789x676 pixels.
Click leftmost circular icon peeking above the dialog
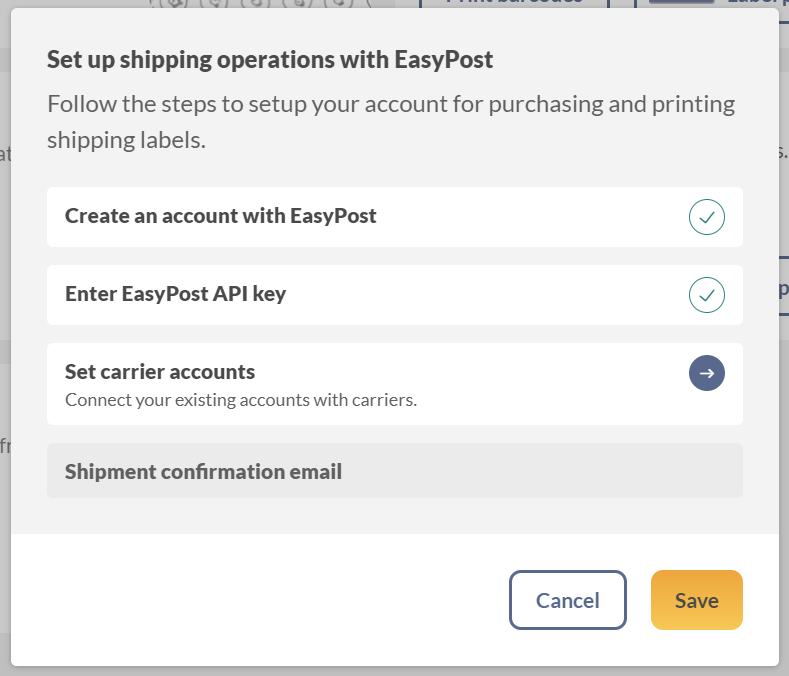(174, 4)
